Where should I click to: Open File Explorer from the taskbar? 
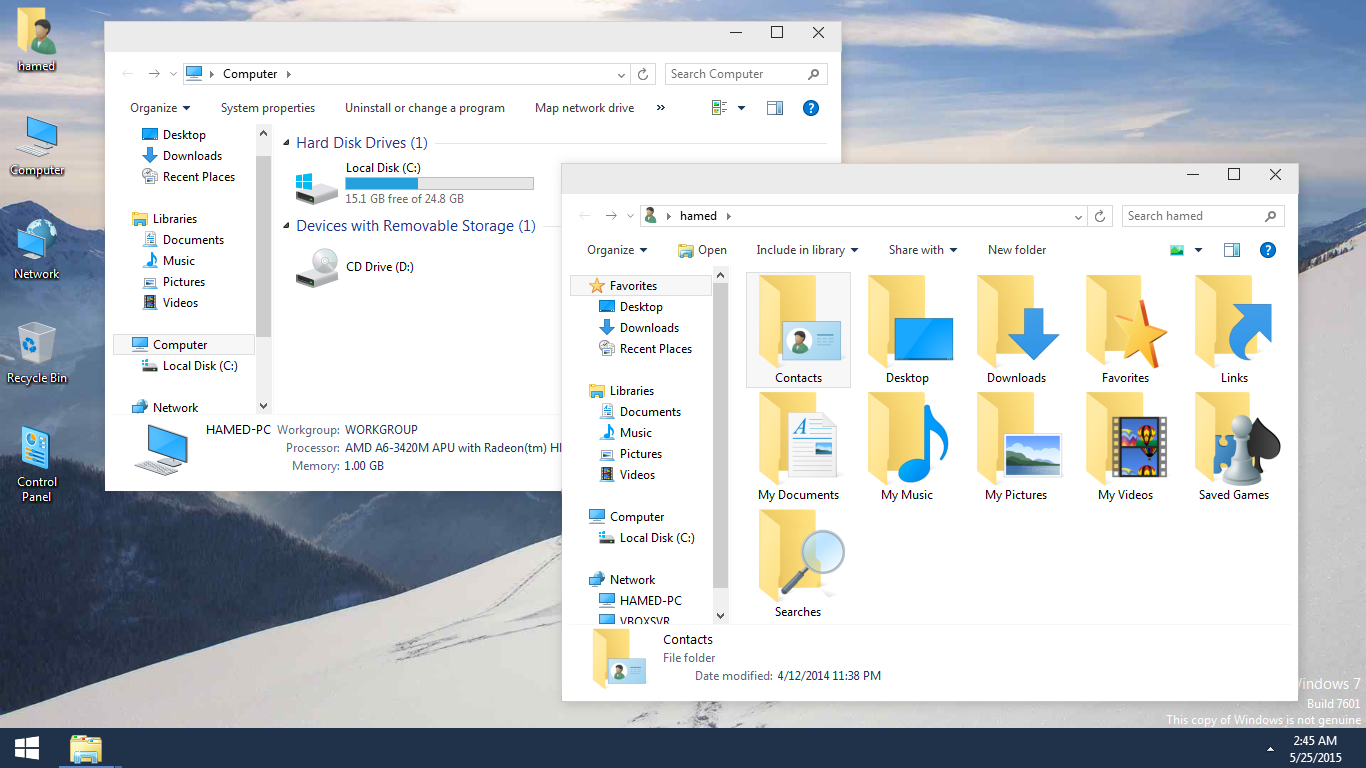(86, 748)
